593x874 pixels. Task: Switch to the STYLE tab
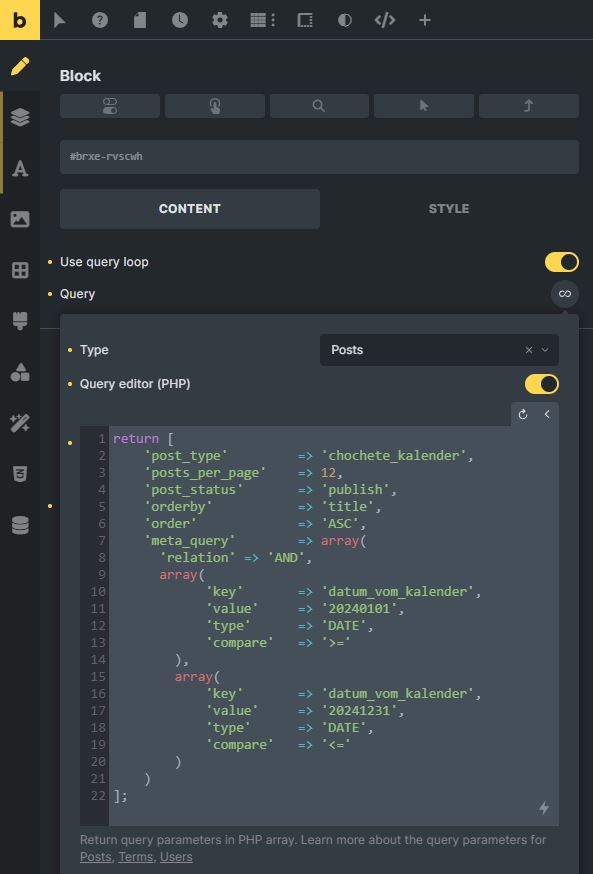coord(449,208)
